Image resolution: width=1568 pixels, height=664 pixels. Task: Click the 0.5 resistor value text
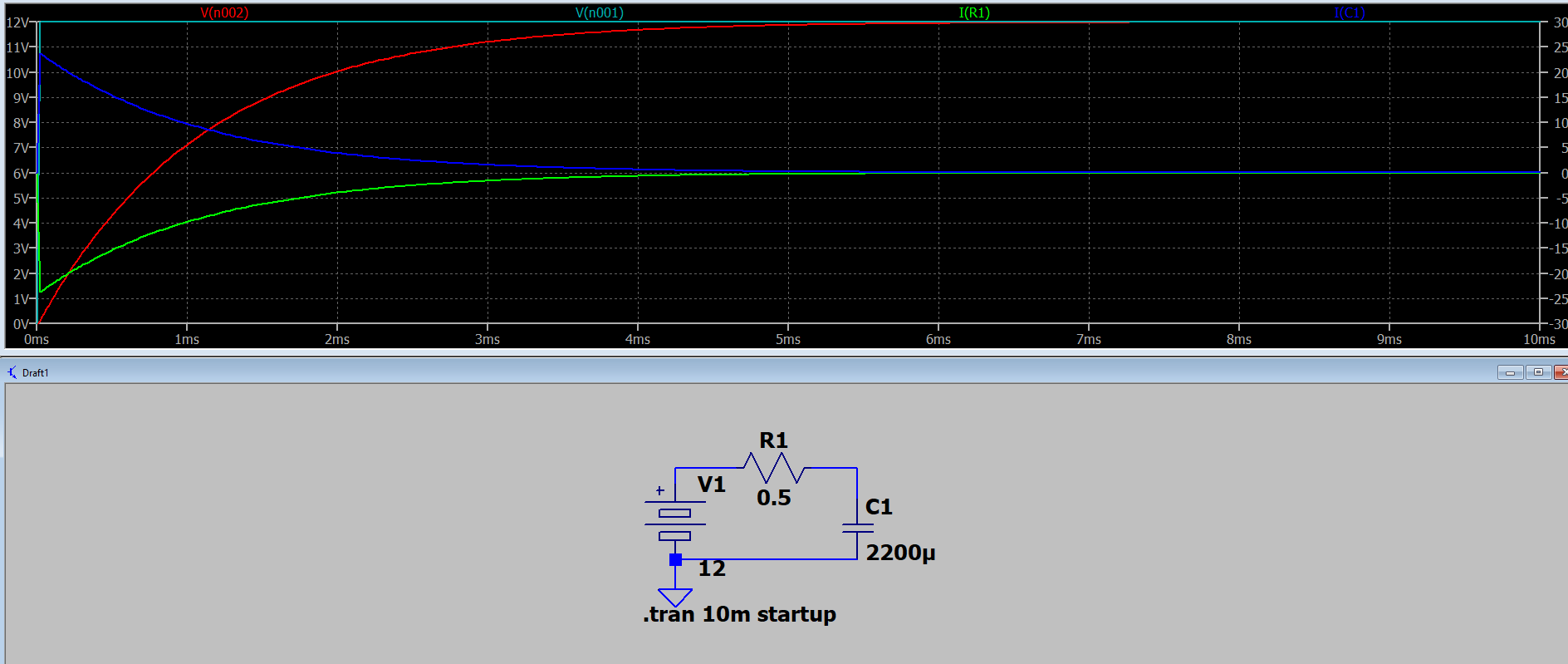point(773,498)
